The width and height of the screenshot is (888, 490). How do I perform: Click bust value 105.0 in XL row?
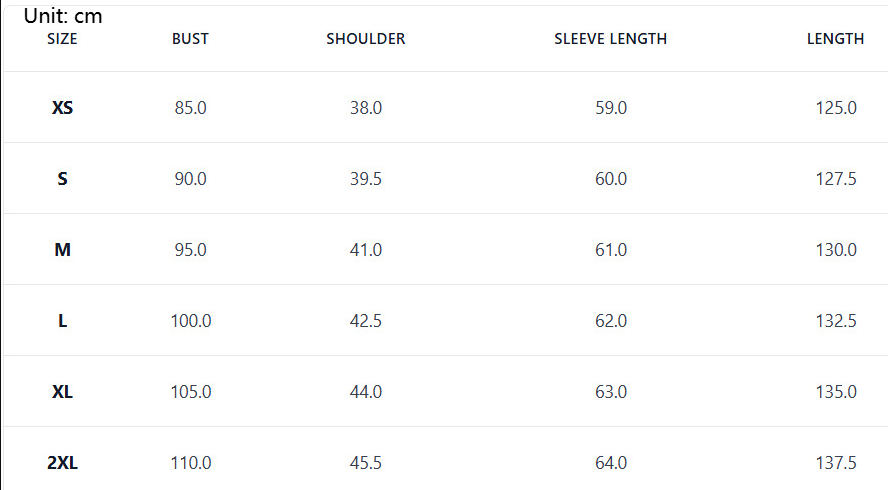191,392
